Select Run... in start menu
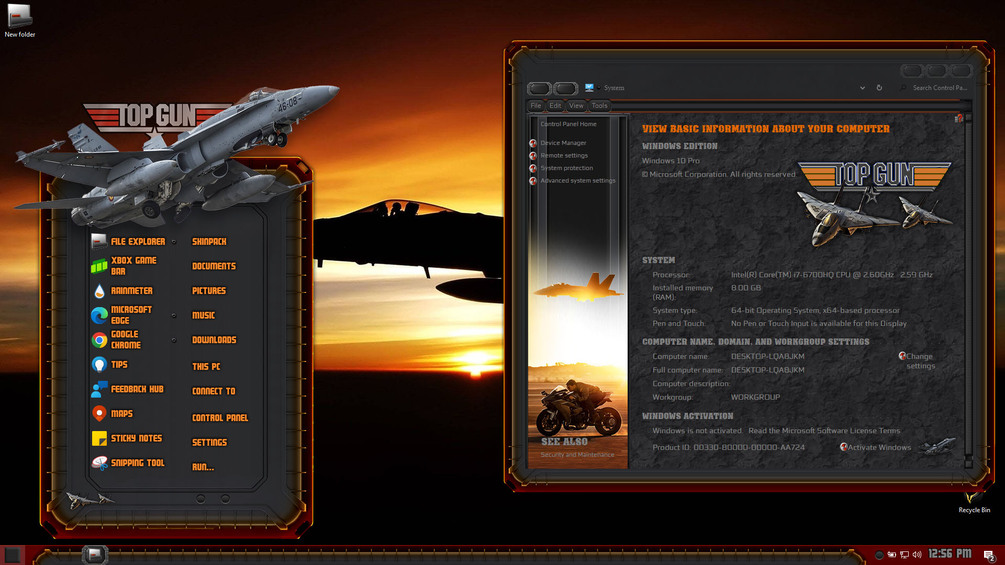The image size is (1005, 565). (203, 467)
